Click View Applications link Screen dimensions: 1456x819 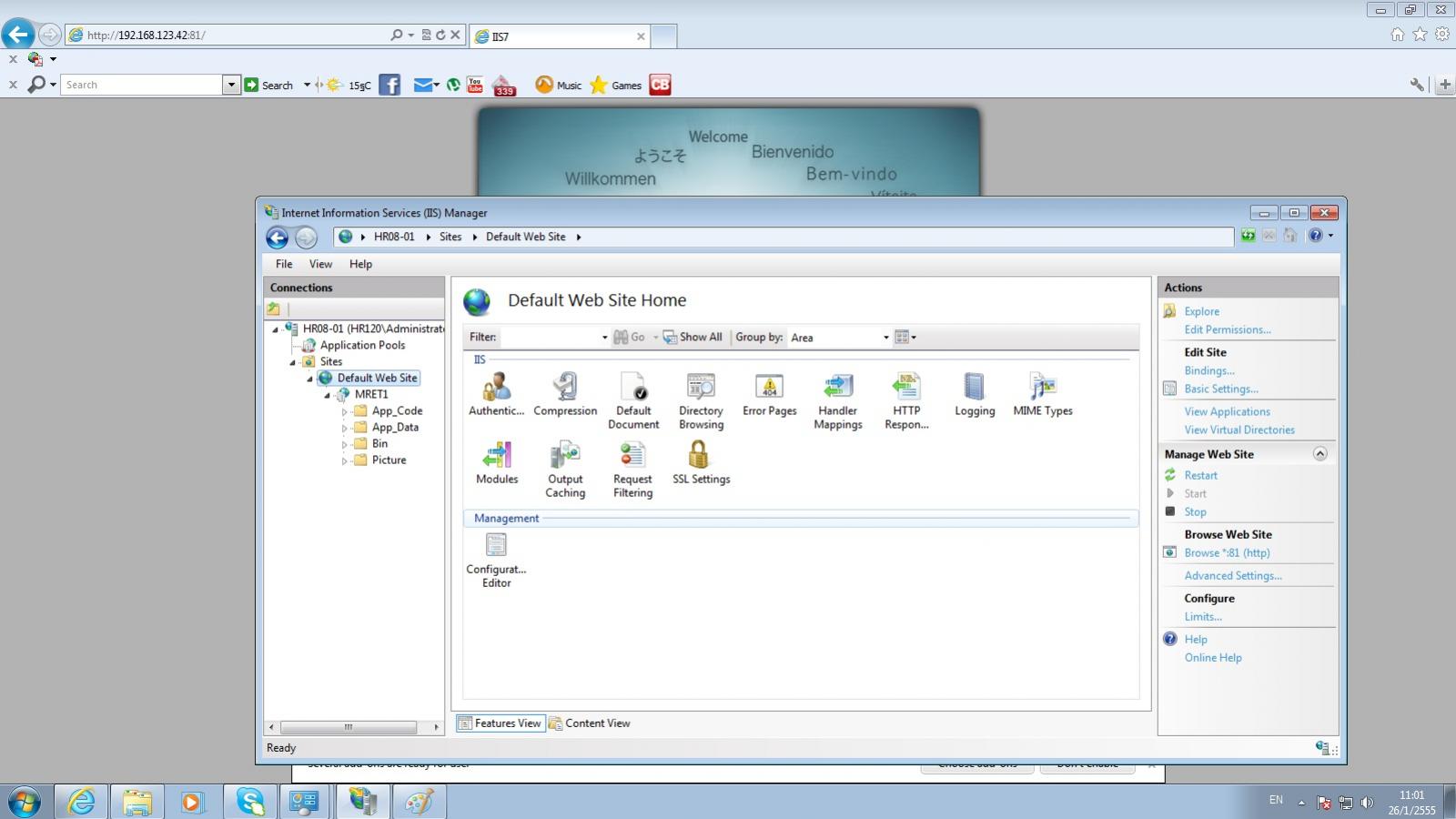point(1227,411)
